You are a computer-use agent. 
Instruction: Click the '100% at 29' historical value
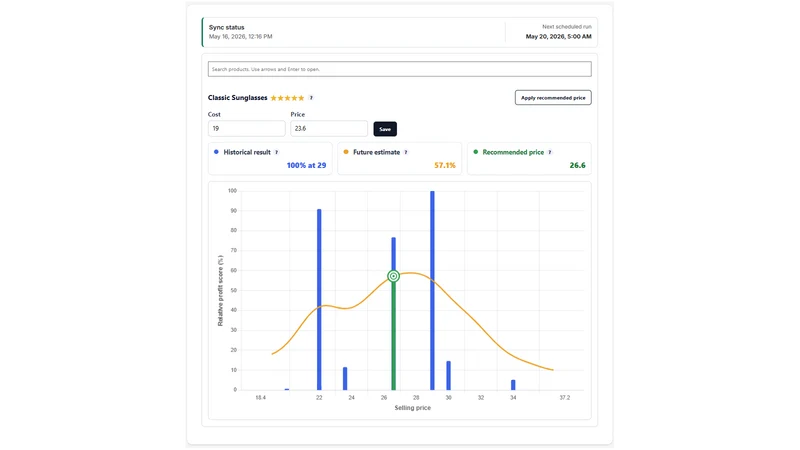click(306, 165)
